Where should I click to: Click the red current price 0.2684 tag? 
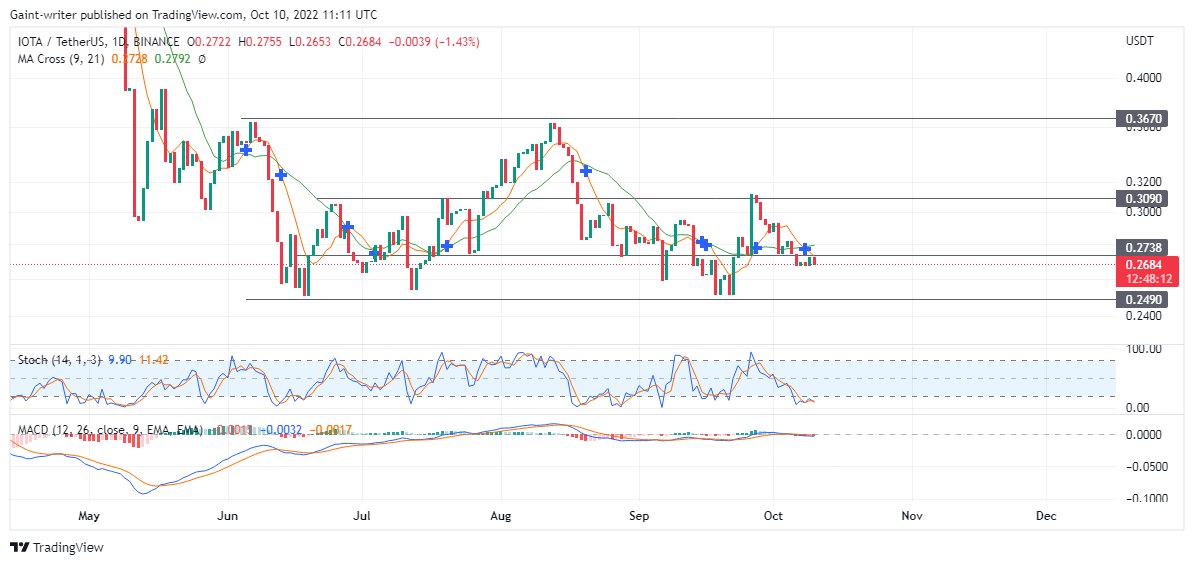click(x=1147, y=272)
